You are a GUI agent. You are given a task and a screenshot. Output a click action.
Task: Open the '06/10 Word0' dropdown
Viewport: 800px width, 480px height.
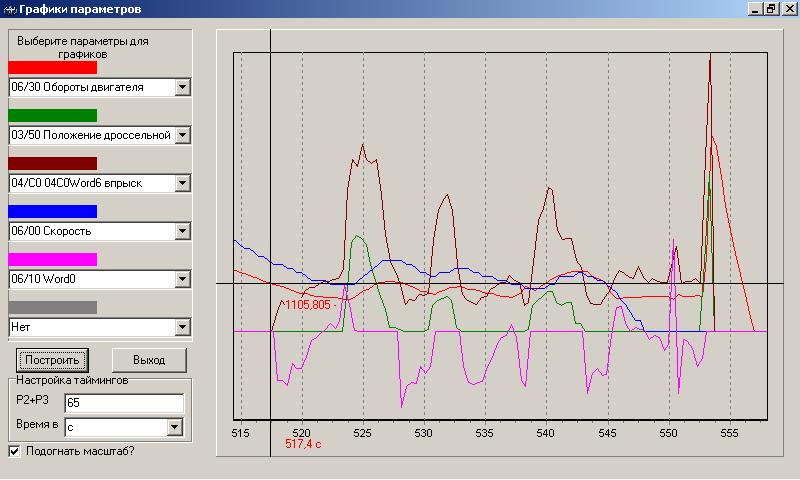coord(182,278)
